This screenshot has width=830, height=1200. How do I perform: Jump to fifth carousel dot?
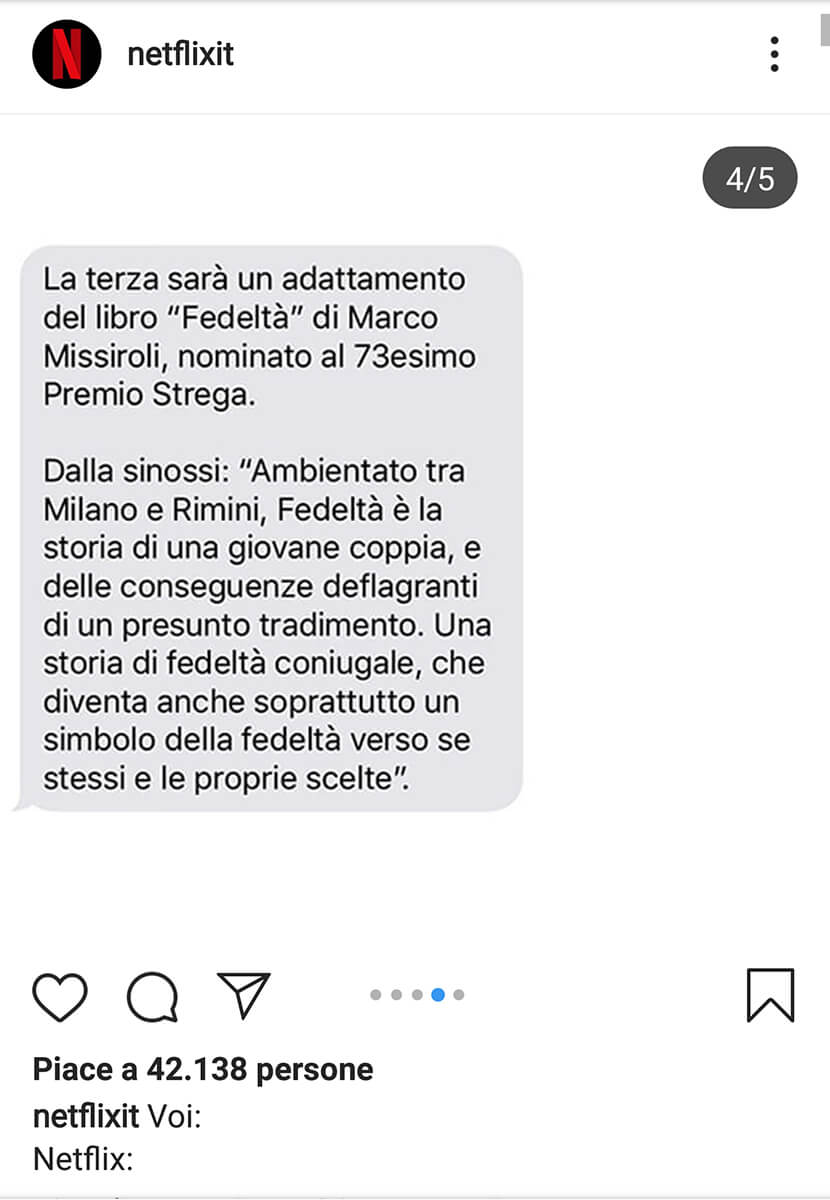(458, 995)
